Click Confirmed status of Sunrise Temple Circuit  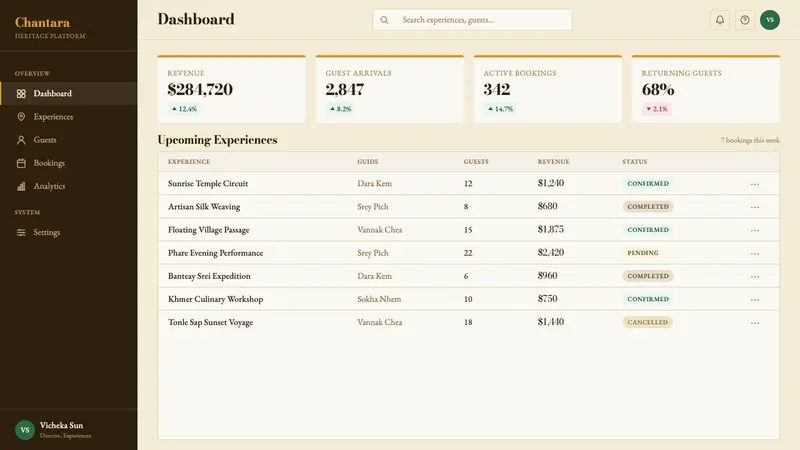pyautogui.click(x=648, y=183)
